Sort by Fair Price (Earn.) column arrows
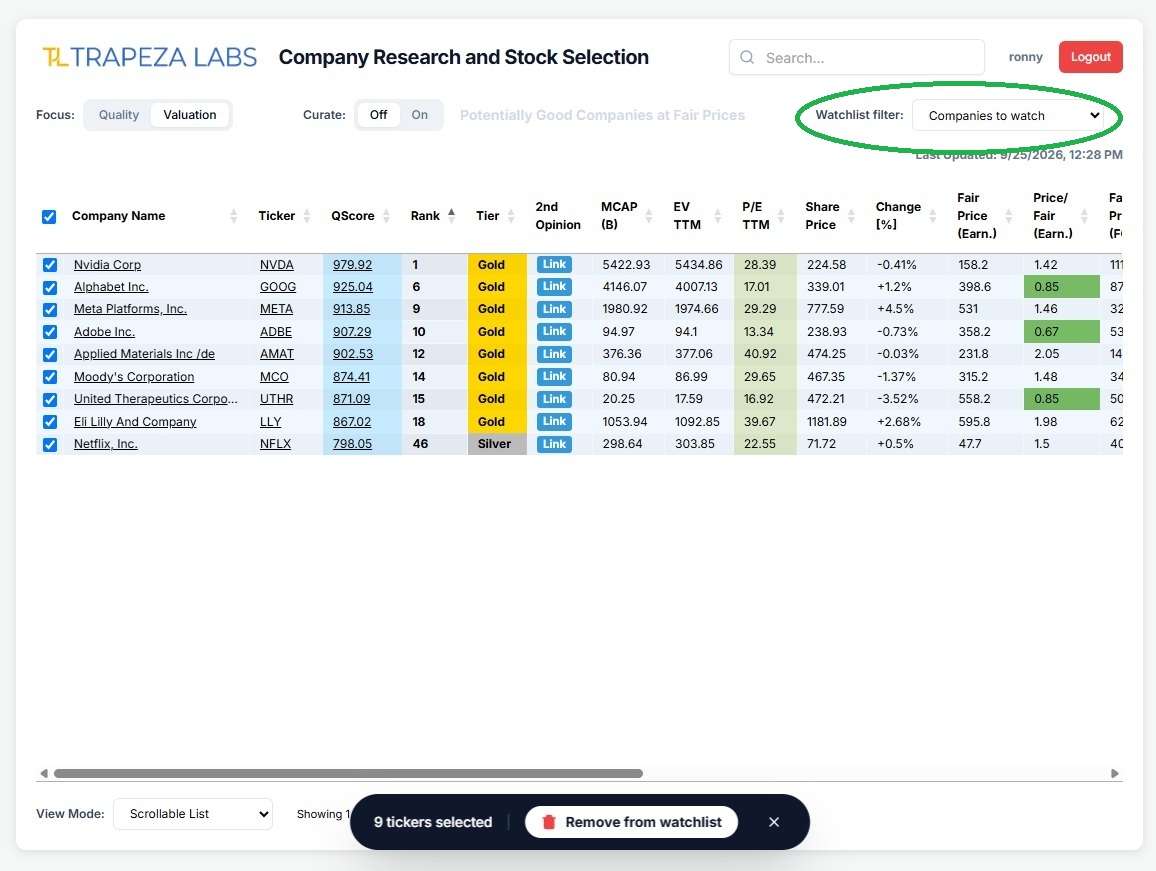The image size is (1156, 871). pyautogui.click(x=1009, y=216)
